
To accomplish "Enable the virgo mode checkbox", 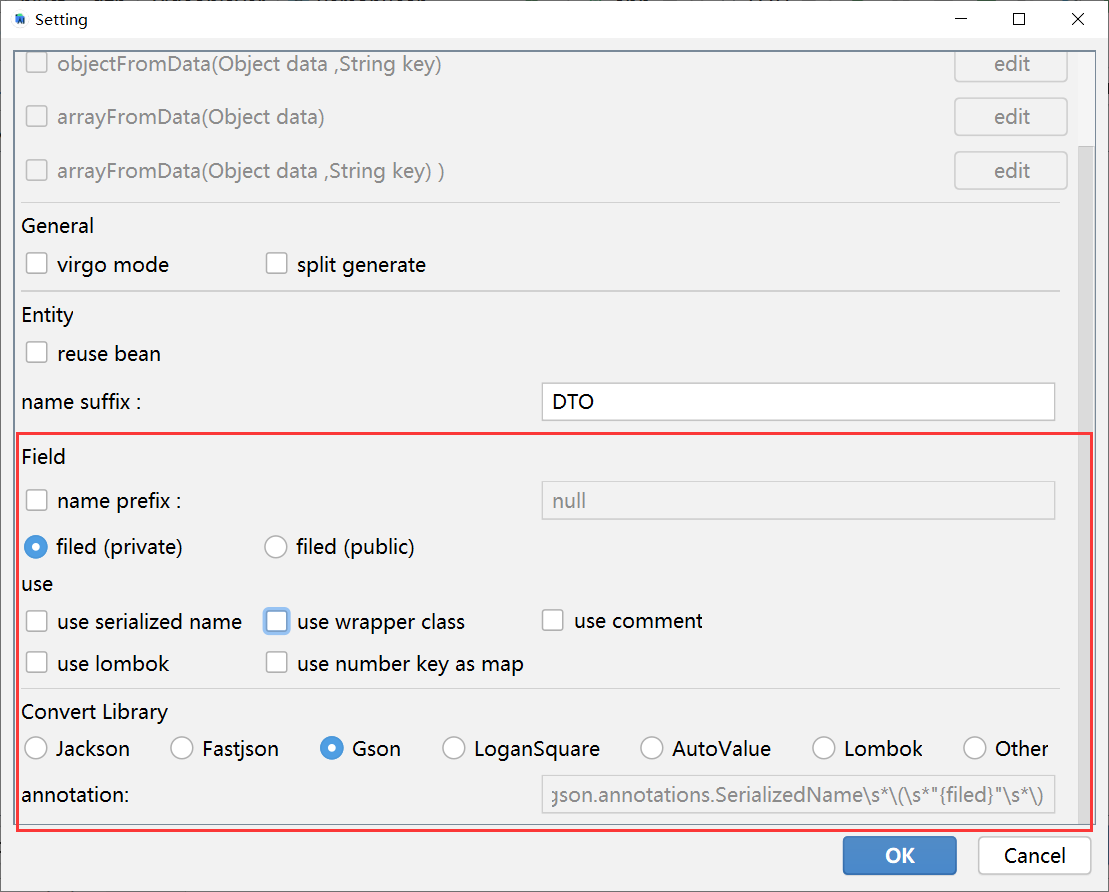I will click(37, 264).
